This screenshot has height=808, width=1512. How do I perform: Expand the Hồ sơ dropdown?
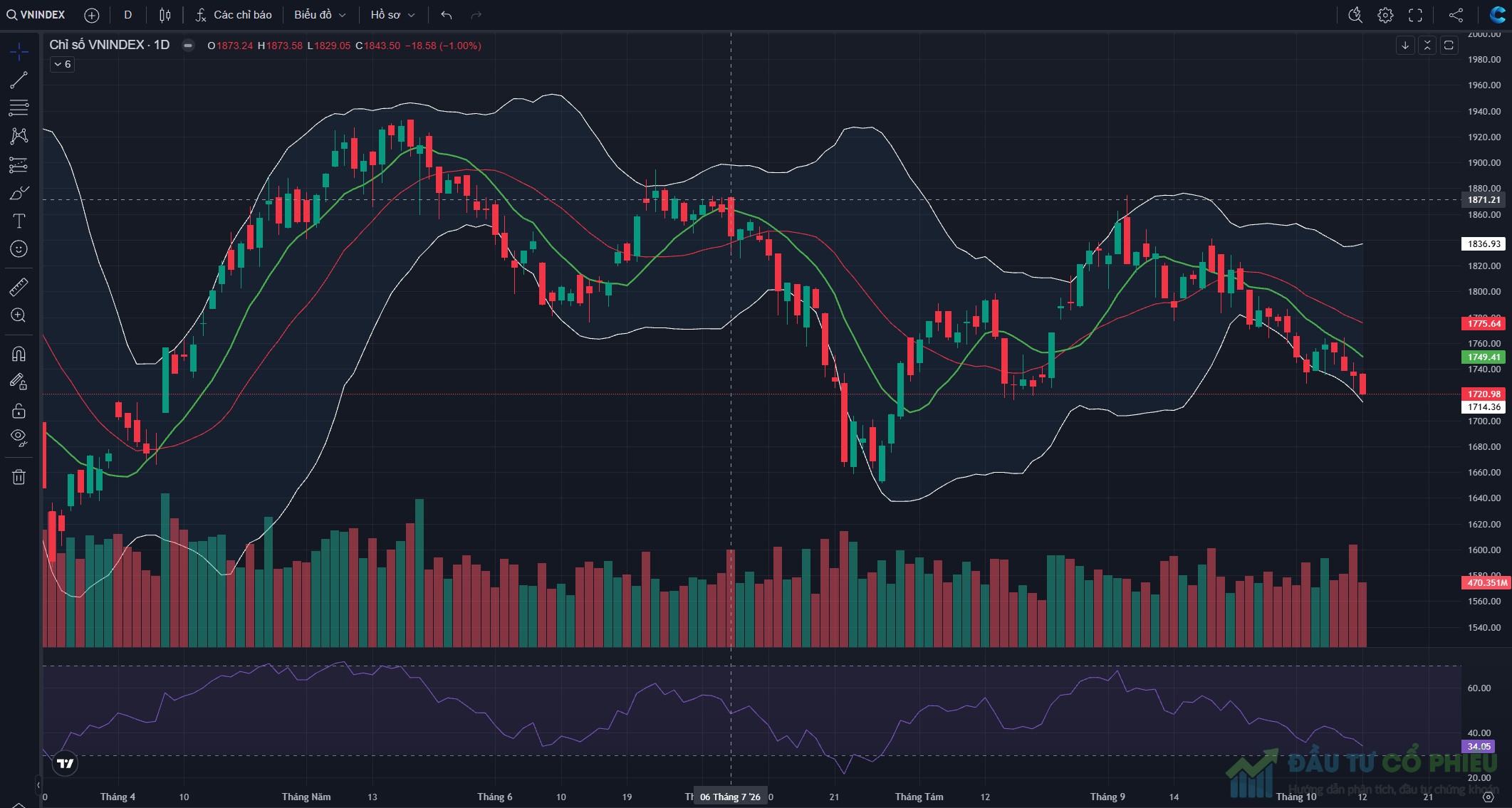(x=392, y=15)
